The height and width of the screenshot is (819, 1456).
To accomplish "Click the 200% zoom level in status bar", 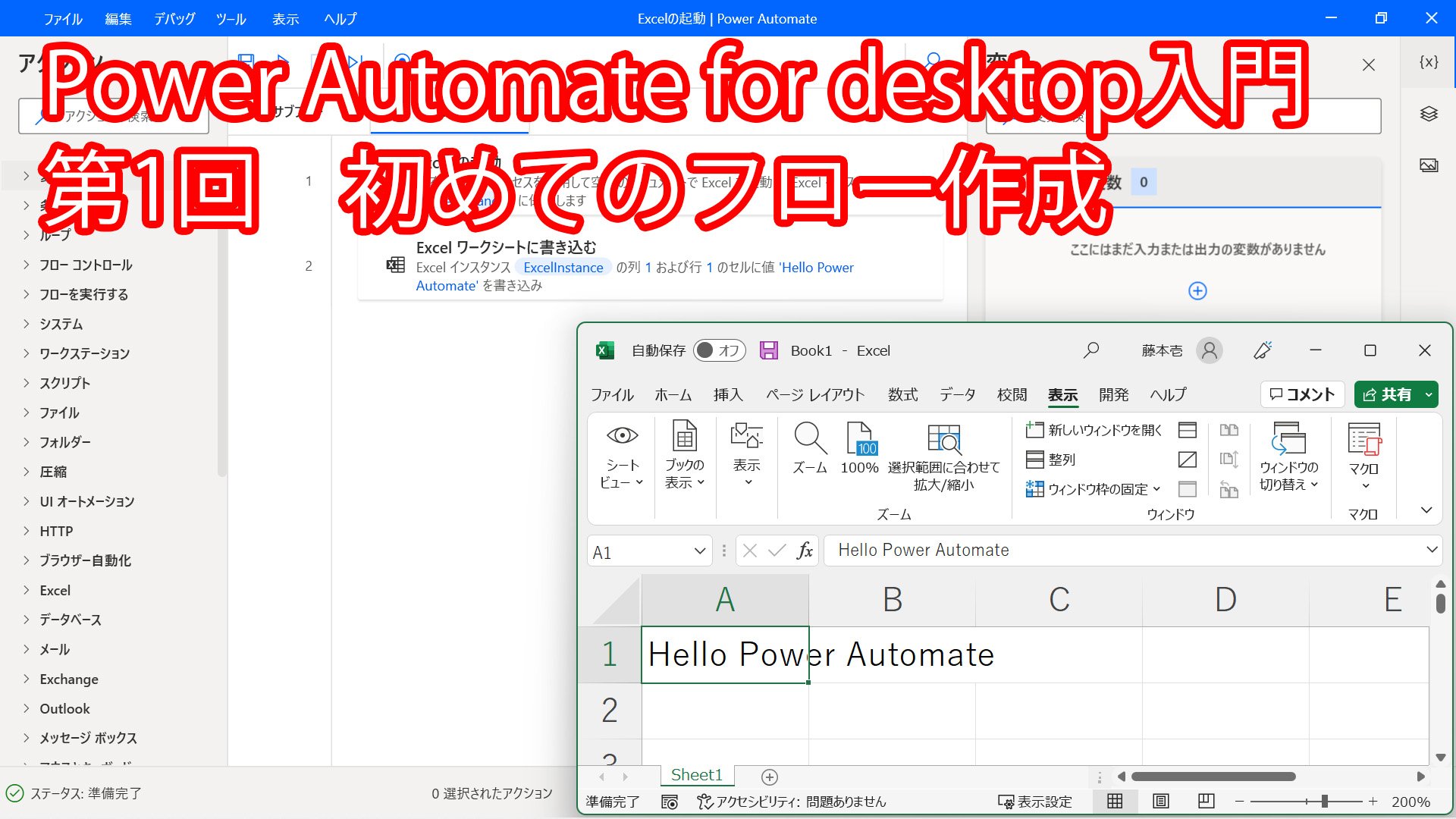I will pyautogui.click(x=1410, y=802).
